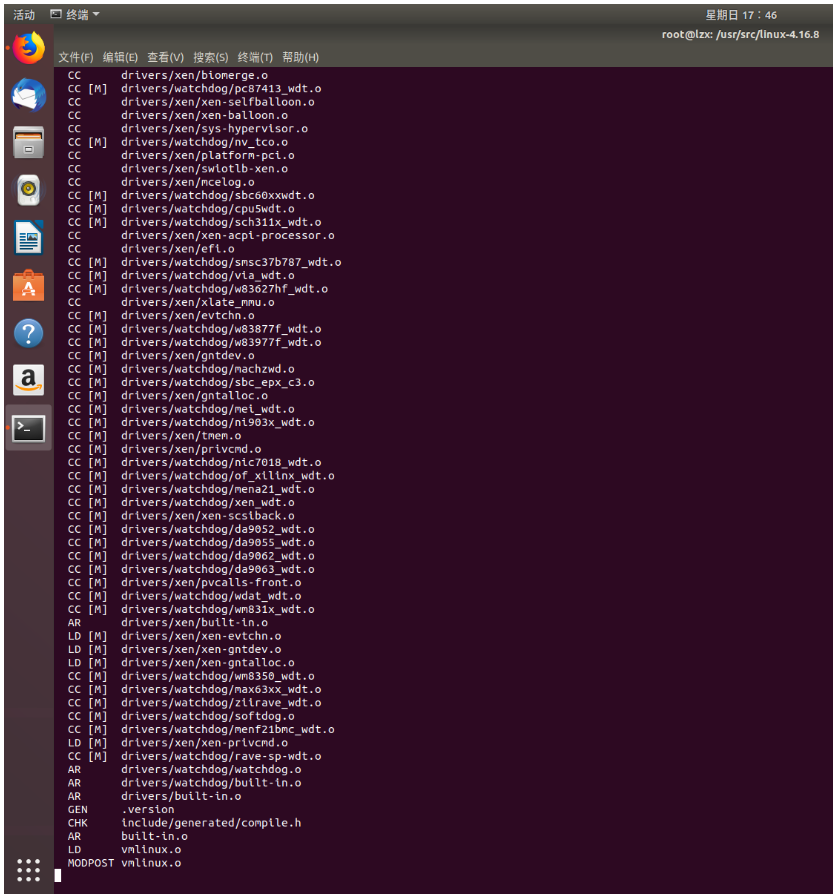This screenshot has width=833, height=895.
Task: Open the Files manager icon
Action: click(29, 142)
